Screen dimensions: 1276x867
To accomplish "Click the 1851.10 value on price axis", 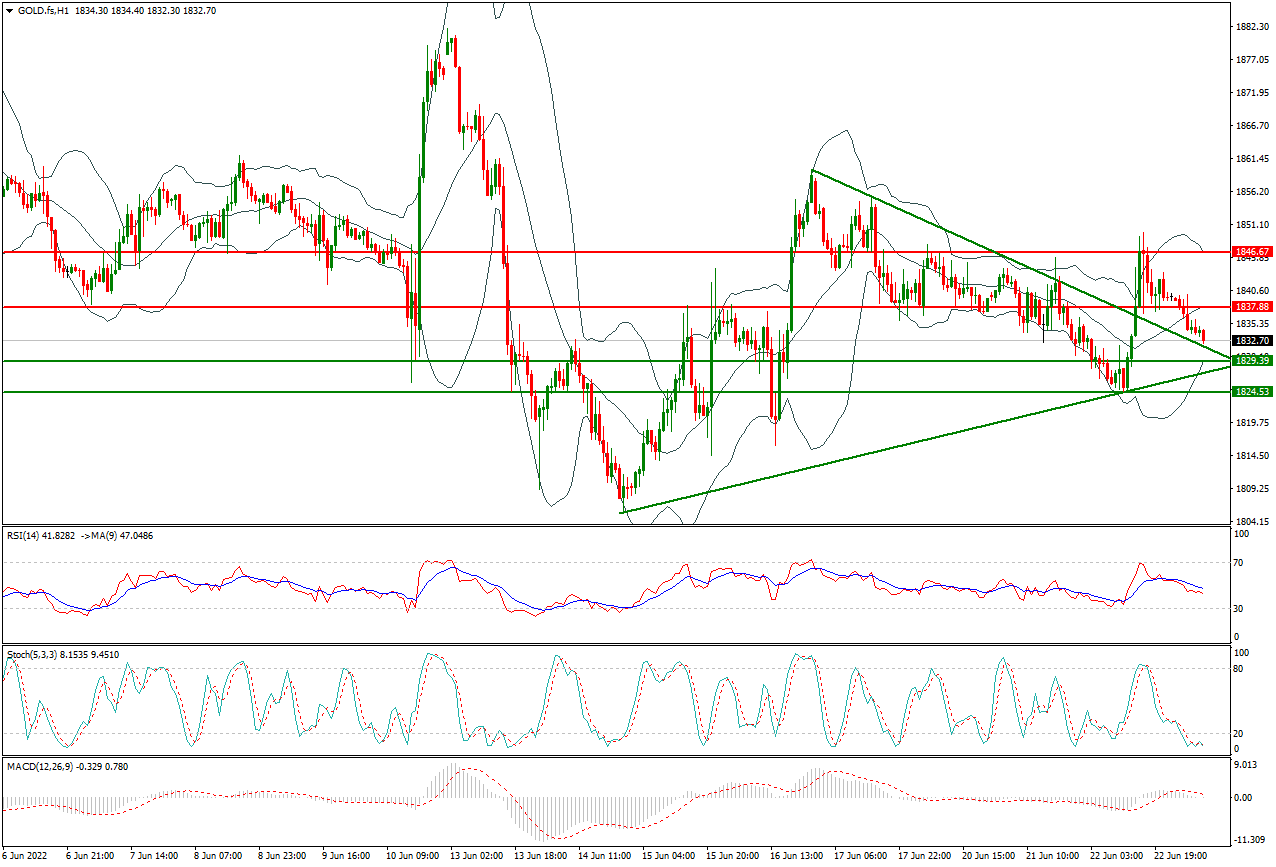I will click(1252, 225).
